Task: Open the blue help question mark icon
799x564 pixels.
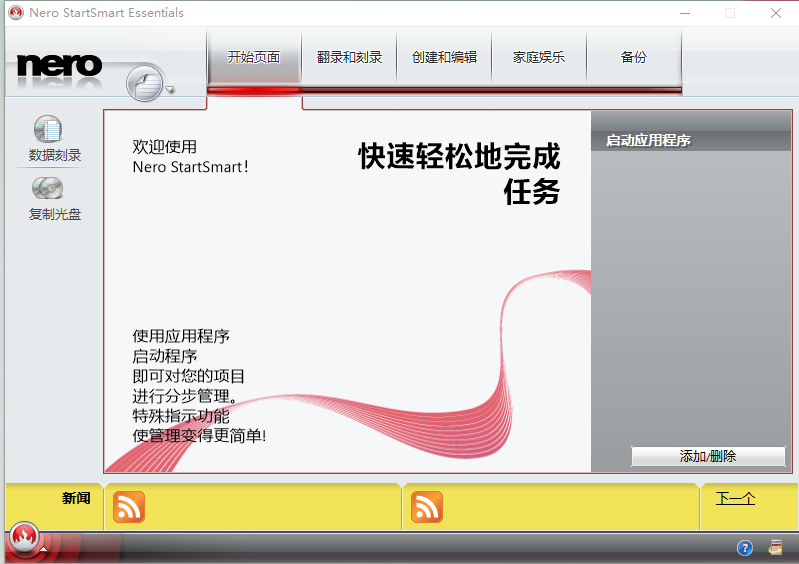Action: coord(744,548)
